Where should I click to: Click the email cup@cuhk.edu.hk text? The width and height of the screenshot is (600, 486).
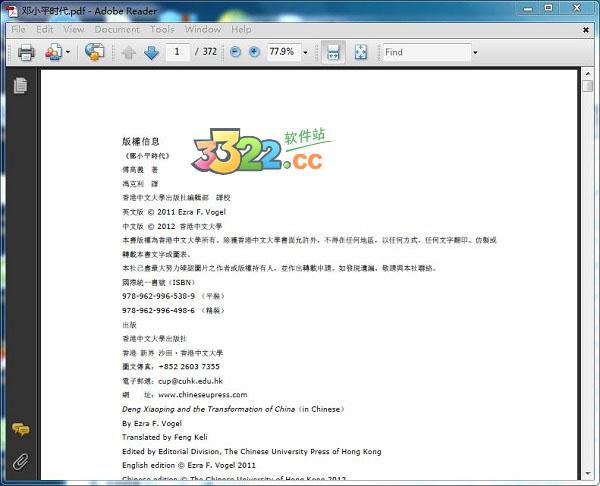click(x=190, y=381)
